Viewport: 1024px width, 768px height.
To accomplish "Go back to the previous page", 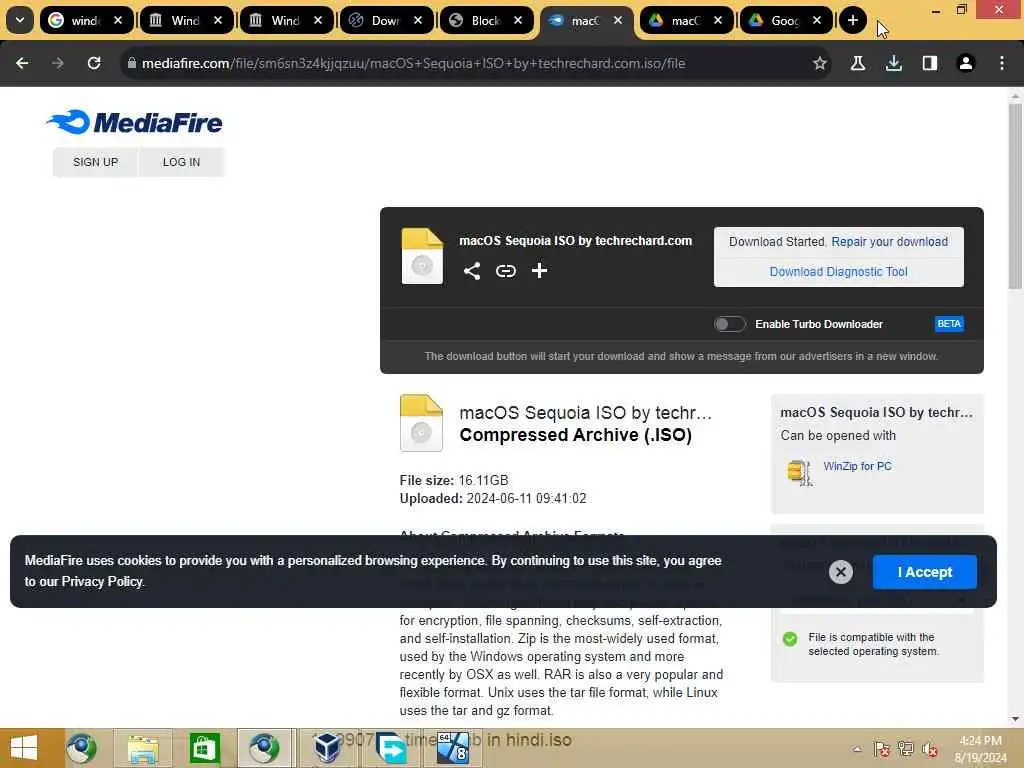I will (x=22, y=63).
